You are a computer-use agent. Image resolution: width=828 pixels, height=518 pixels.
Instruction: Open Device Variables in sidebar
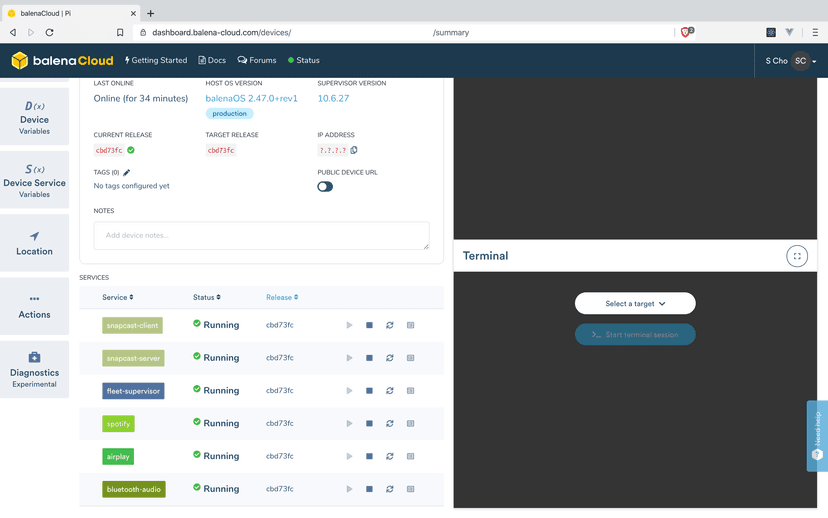35,117
